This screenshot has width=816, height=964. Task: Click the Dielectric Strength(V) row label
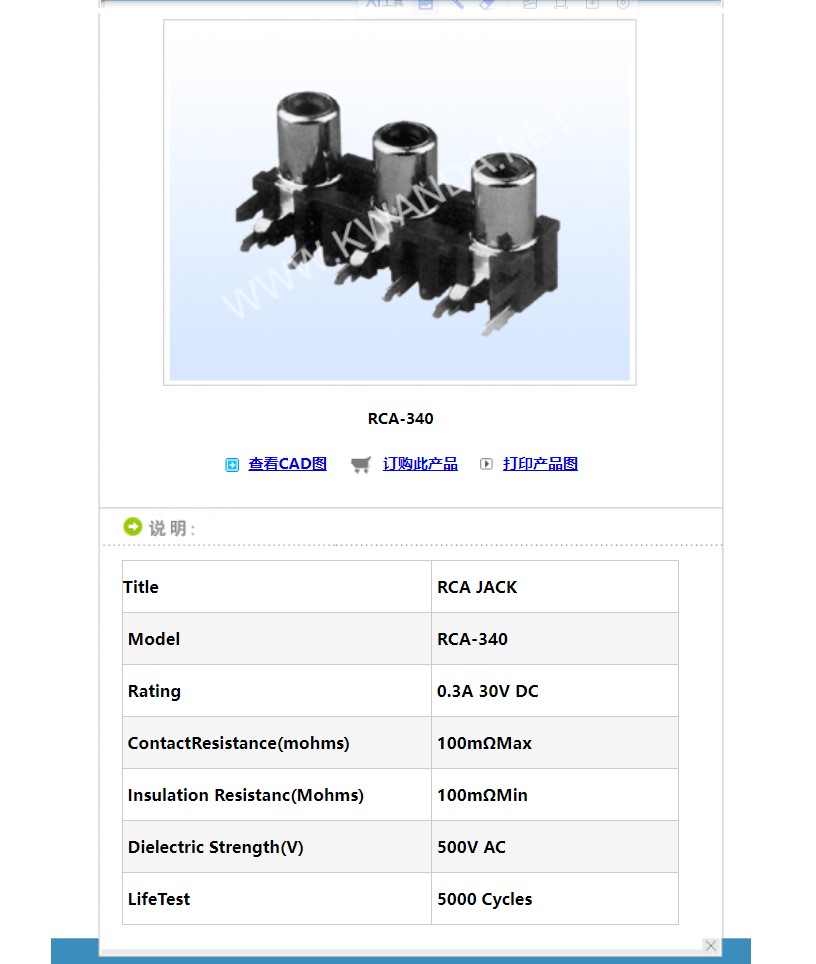point(215,847)
